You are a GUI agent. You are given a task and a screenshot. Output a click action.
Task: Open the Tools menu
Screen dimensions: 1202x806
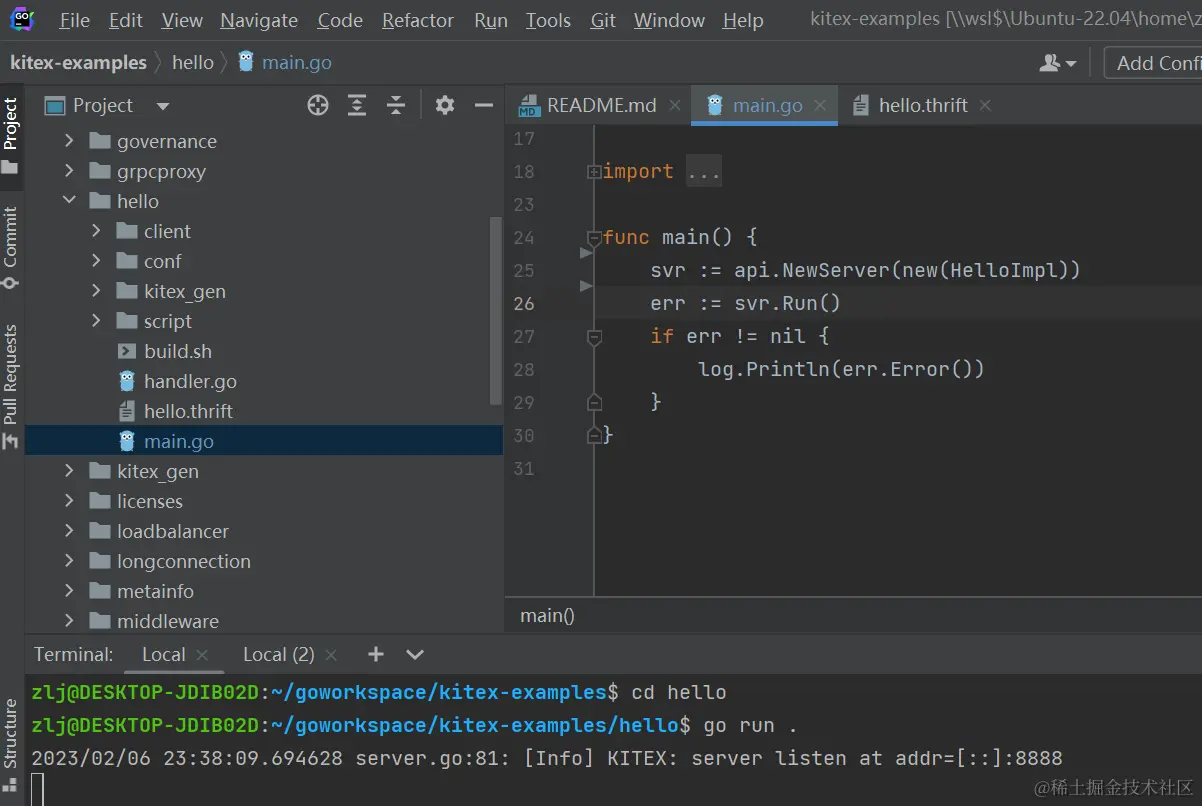tap(548, 20)
